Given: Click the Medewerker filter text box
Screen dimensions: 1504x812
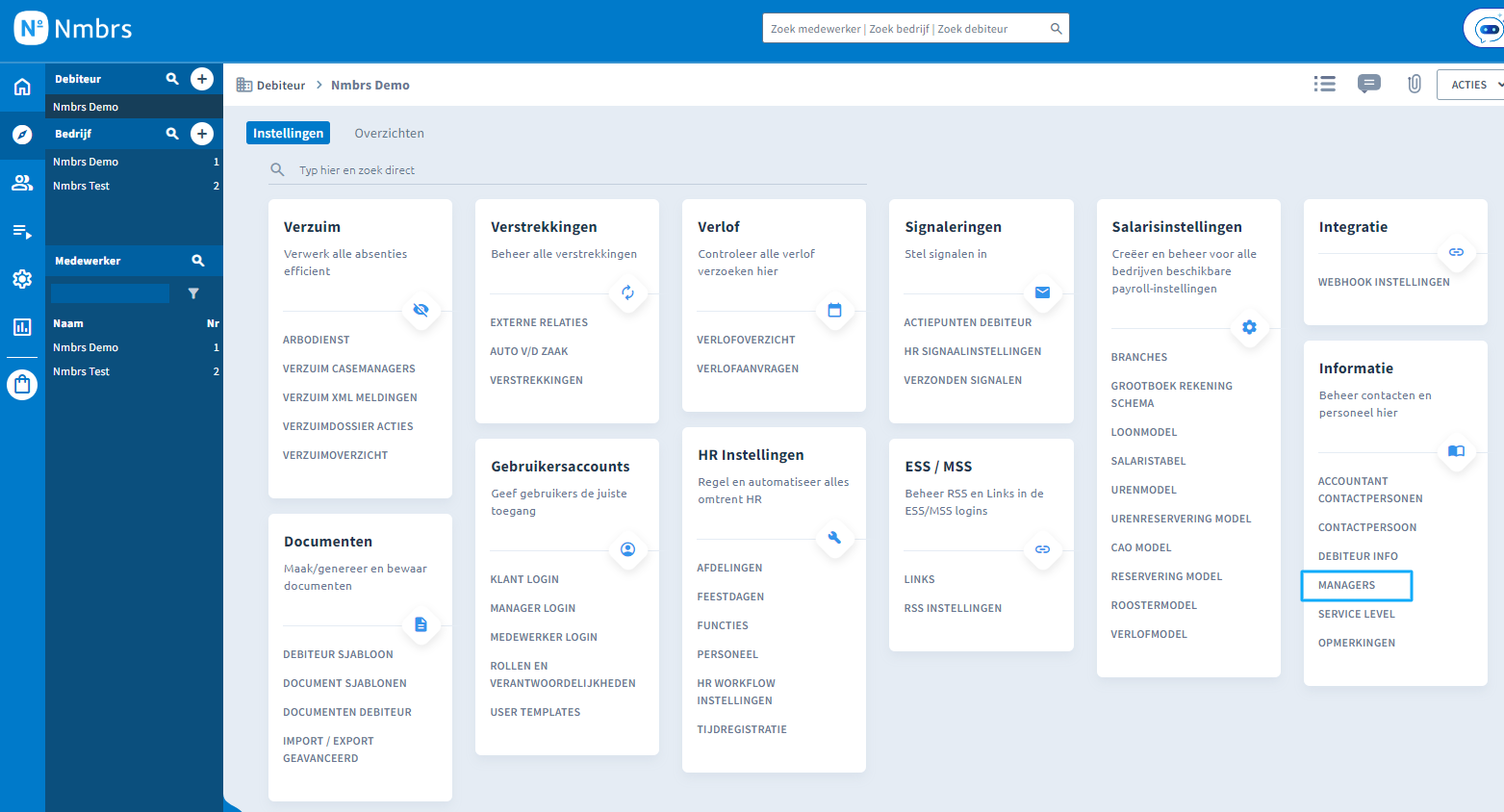Looking at the screenshot, I should click(x=110, y=293).
